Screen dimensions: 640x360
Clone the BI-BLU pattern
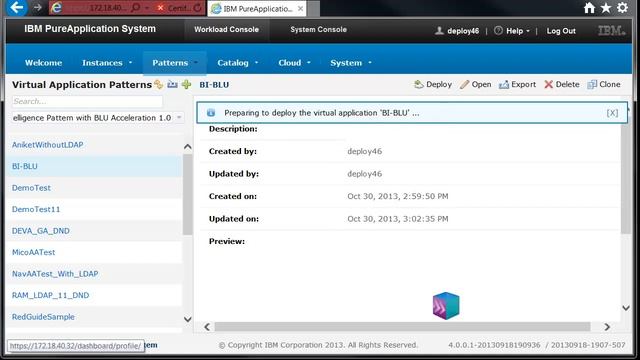pos(604,84)
